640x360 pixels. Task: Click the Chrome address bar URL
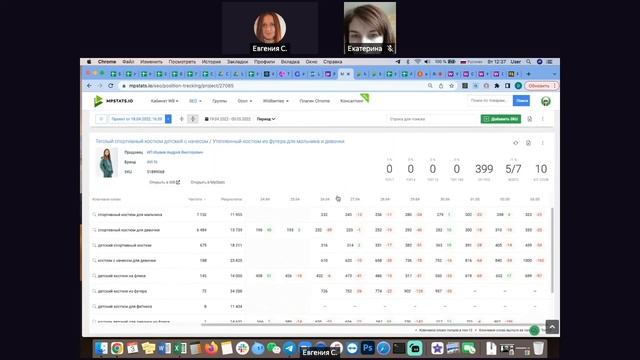click(181, 86)
